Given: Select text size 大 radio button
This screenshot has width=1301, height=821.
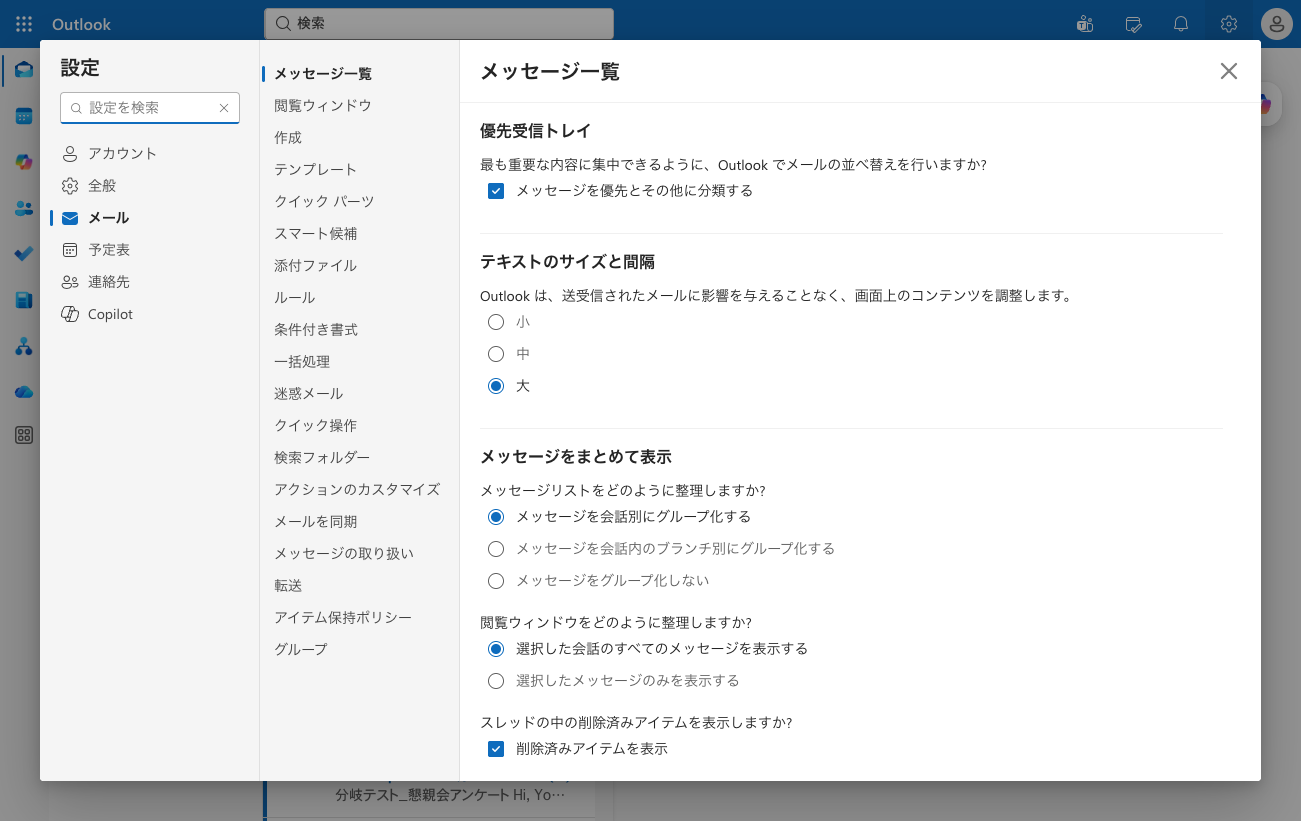Looking at the screenshot, I should pyautogui.click(x=496, y=386).
